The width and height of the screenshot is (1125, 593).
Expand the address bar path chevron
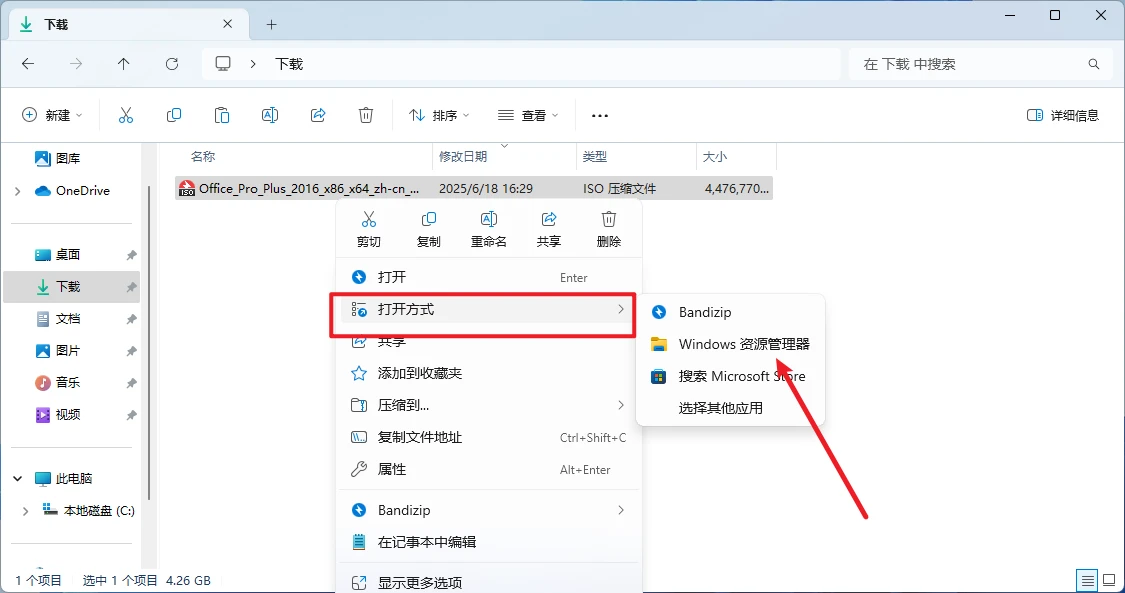pos(253,64)
